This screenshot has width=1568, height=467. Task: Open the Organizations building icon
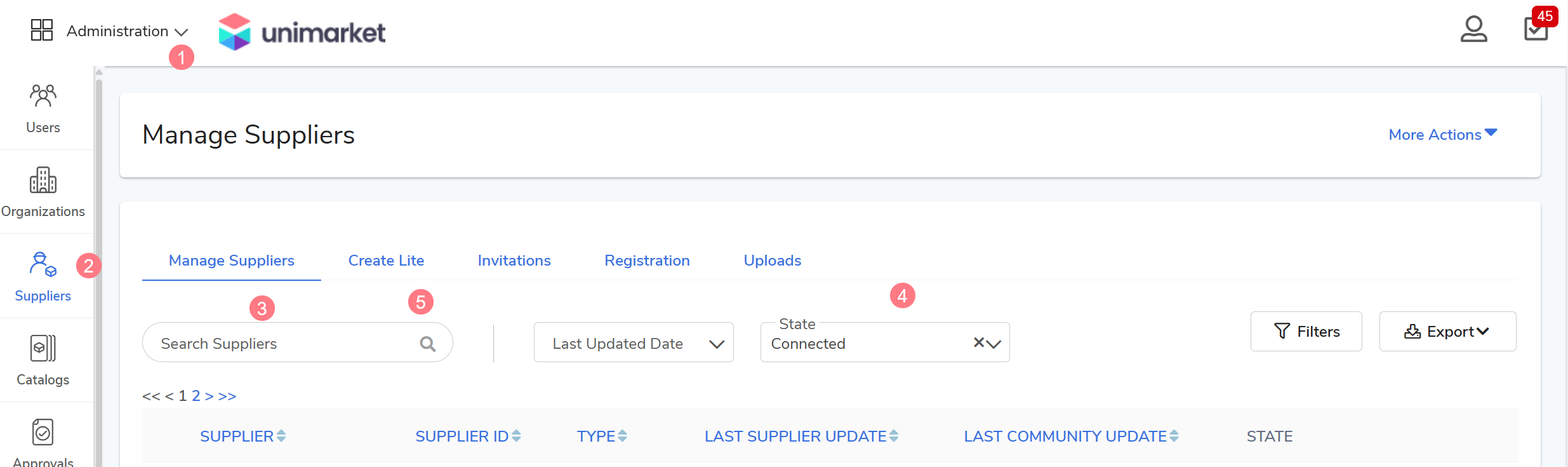point(43,180)
